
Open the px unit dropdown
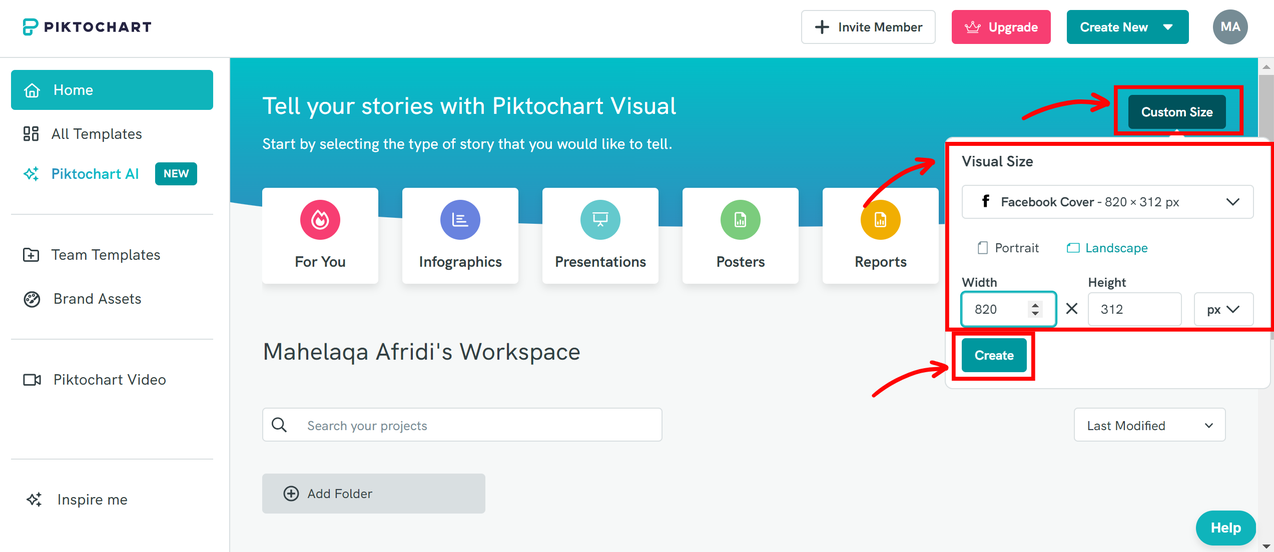1223,309
